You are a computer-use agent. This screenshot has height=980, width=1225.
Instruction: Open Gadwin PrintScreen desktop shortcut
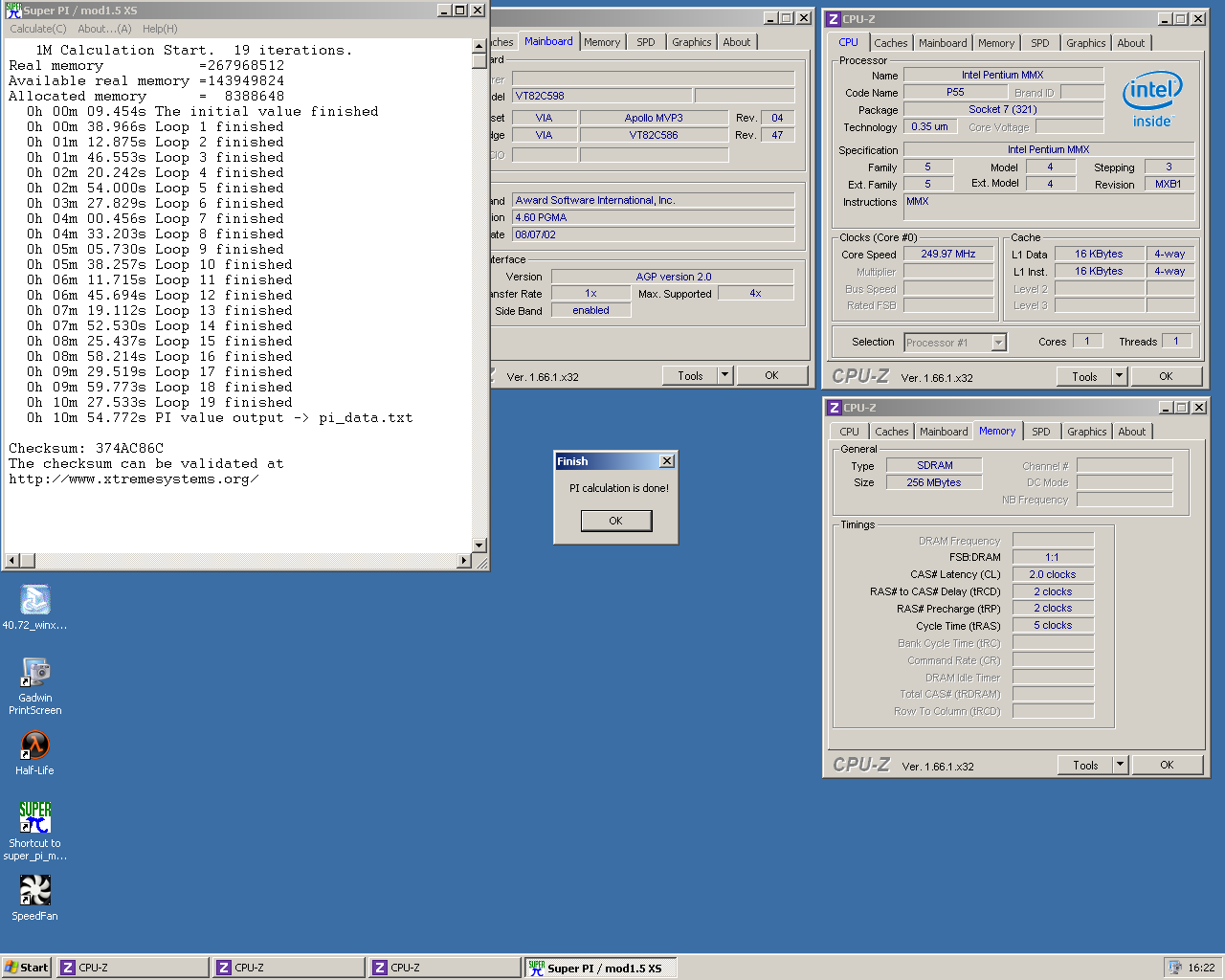pos(35,685)
